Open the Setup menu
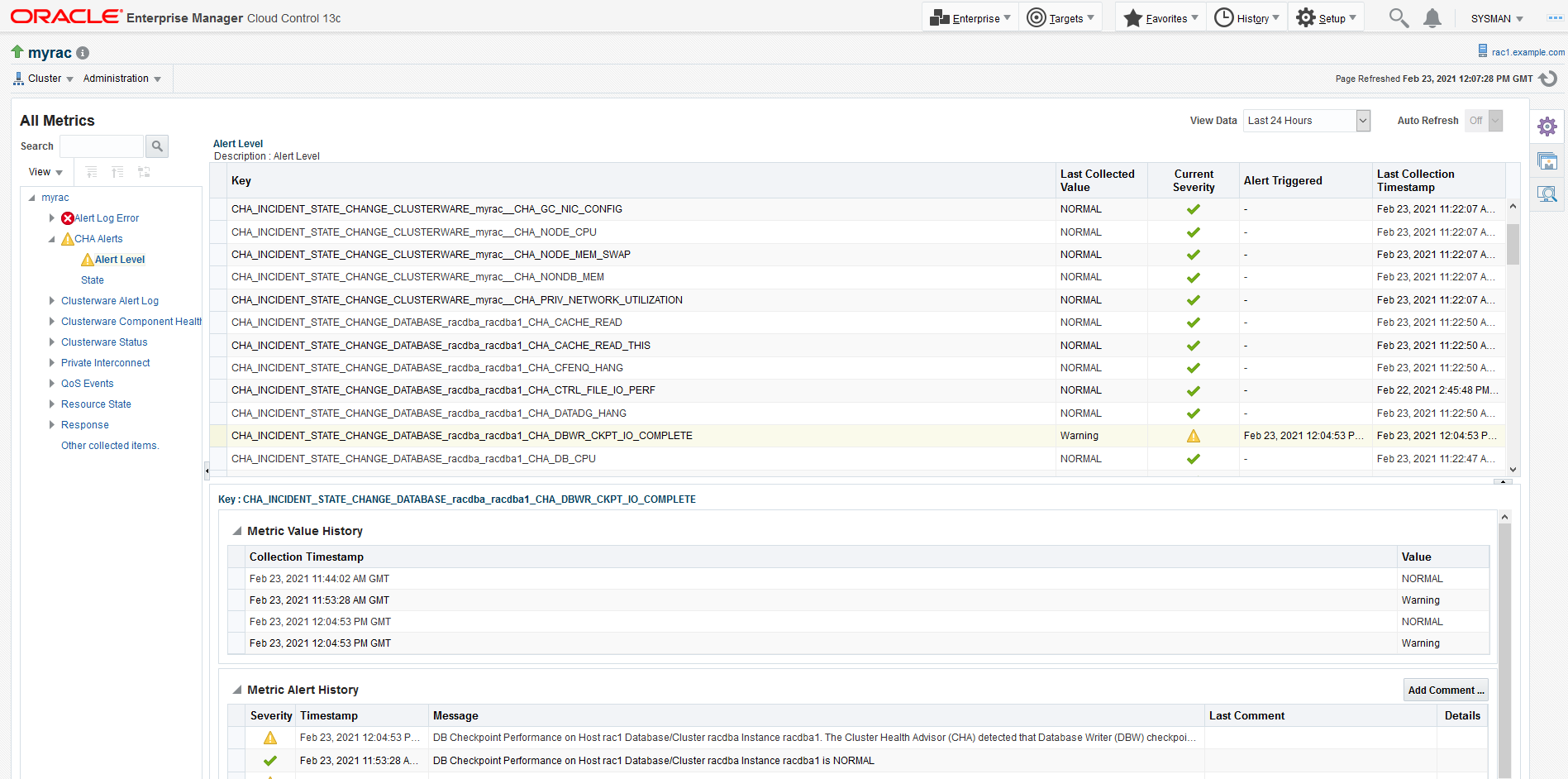The height and width of the screenshot is (779, 1568). tap(1327, 18)
